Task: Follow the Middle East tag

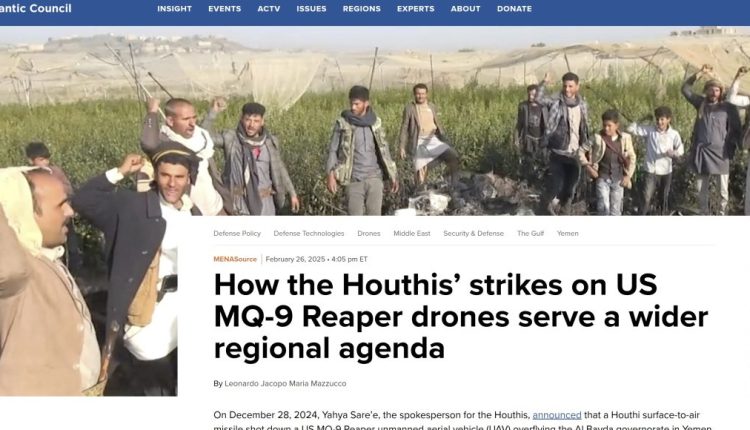Action: point(412,233)
